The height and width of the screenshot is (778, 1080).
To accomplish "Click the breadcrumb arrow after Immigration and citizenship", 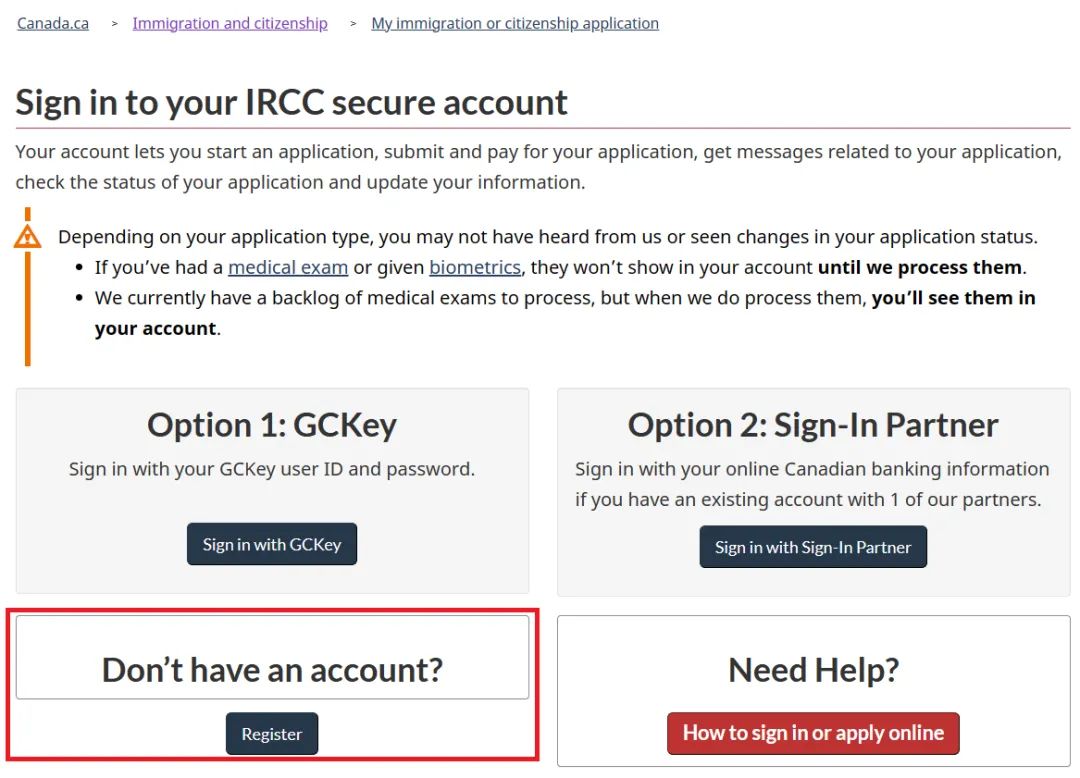I will coord(353,23).
